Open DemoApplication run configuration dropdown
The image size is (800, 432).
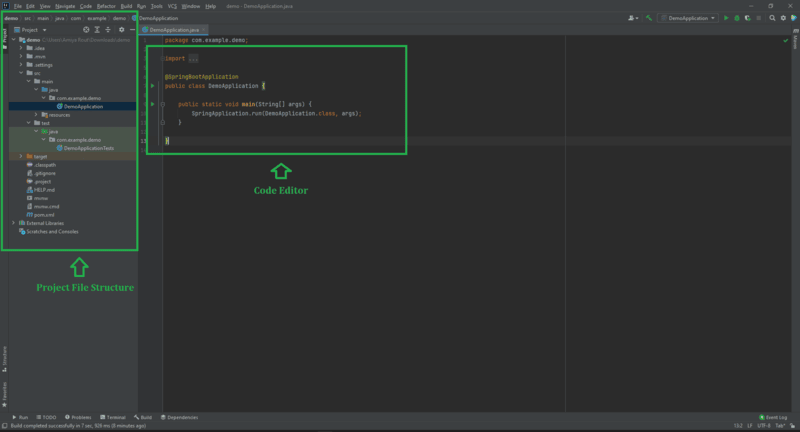click(688, 18)
